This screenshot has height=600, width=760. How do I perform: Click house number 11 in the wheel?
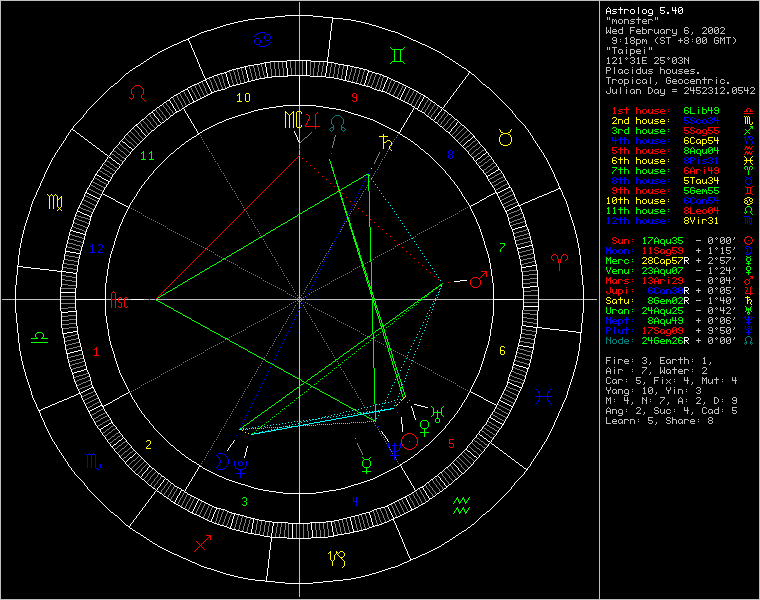point(147,156)
